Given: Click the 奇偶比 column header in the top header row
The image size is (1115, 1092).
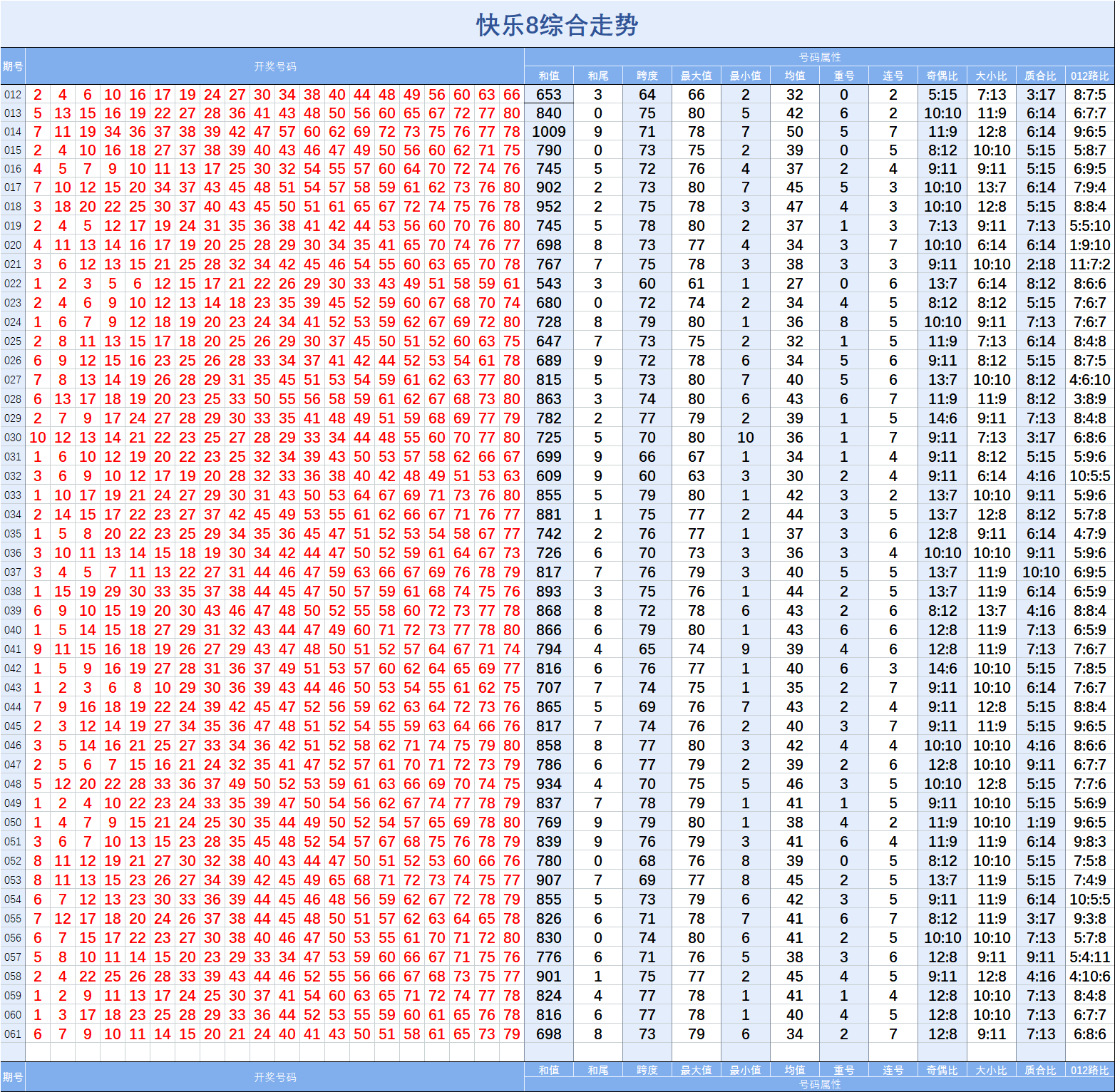Looking at the screenshot, I should (942, 76).
